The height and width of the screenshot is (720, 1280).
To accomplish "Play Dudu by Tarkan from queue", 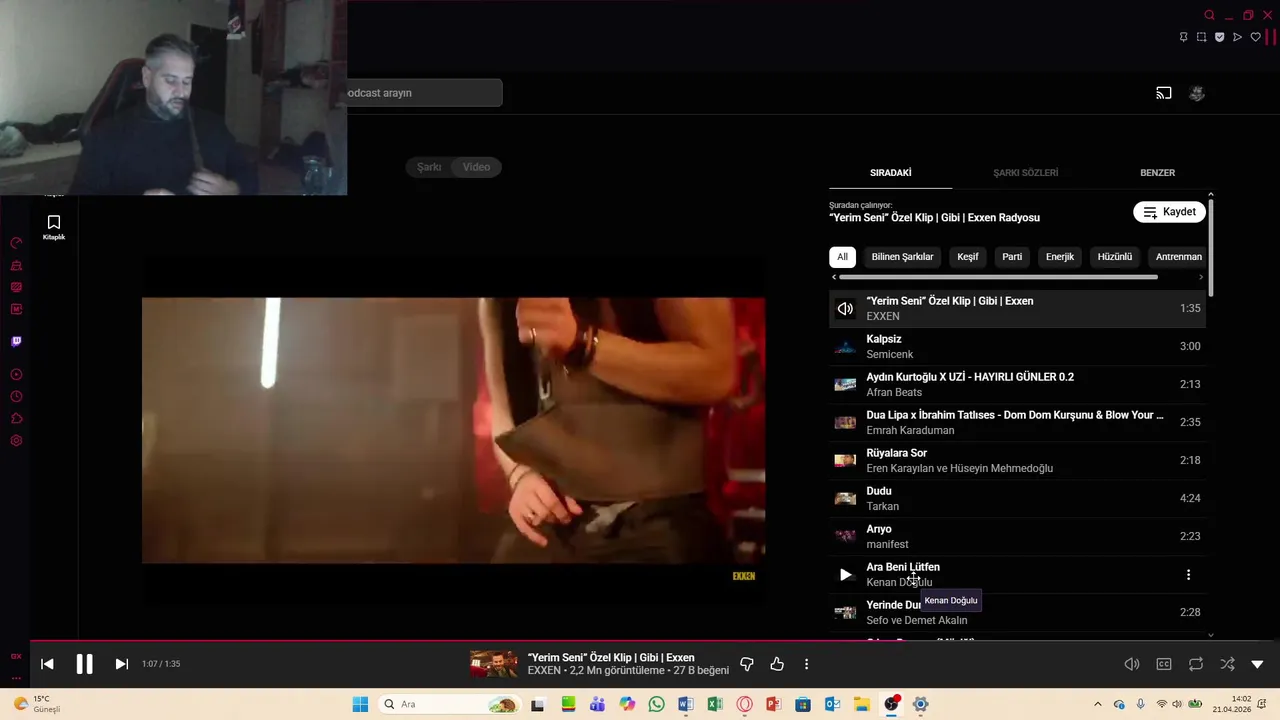I will click(x=1017, y=498).
